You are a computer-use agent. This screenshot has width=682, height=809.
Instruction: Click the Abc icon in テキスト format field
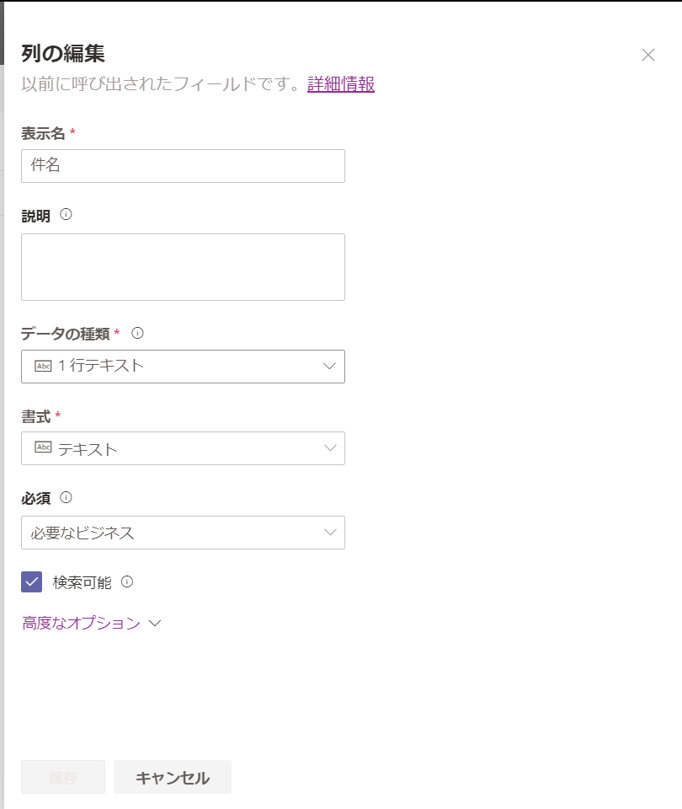43,448
